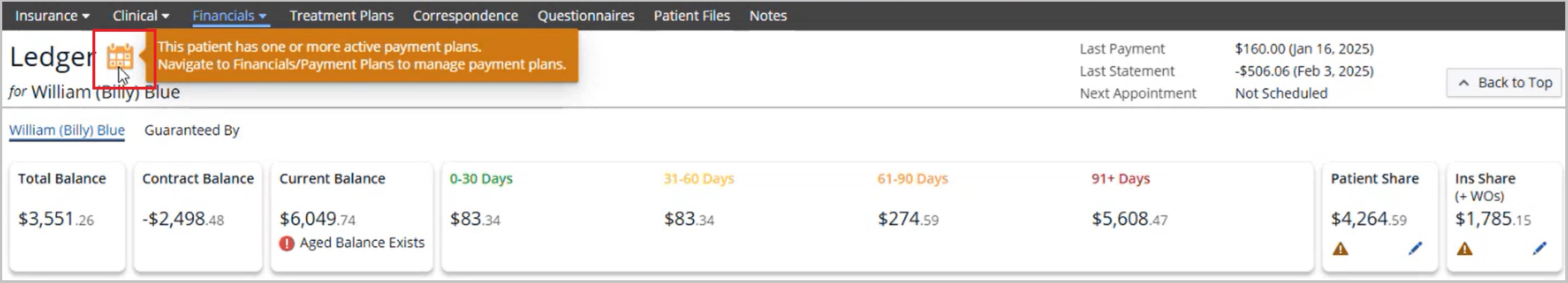Click the Total Balance card
Image resolution: width=1568 pixels, height=283 pixels.
coord(67,217)
